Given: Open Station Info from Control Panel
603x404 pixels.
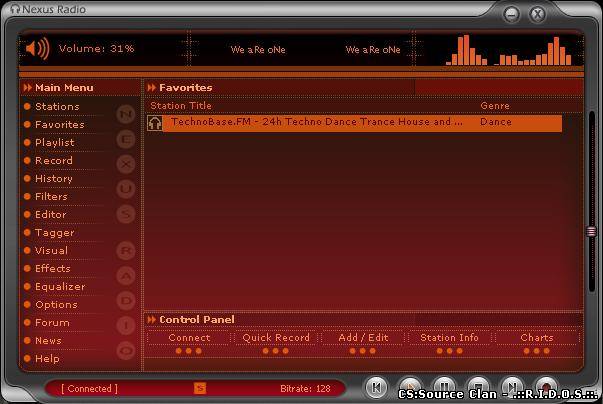Looking at the screenshot, I should pos(449,338).
